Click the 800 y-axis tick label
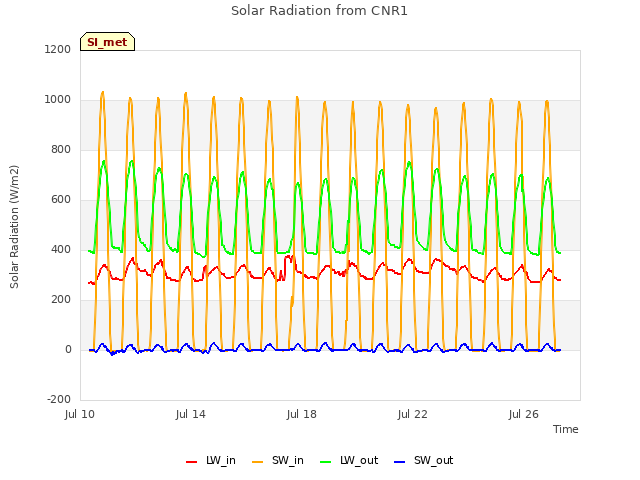This screenshot has height=480, width=640. pos(61,149)
